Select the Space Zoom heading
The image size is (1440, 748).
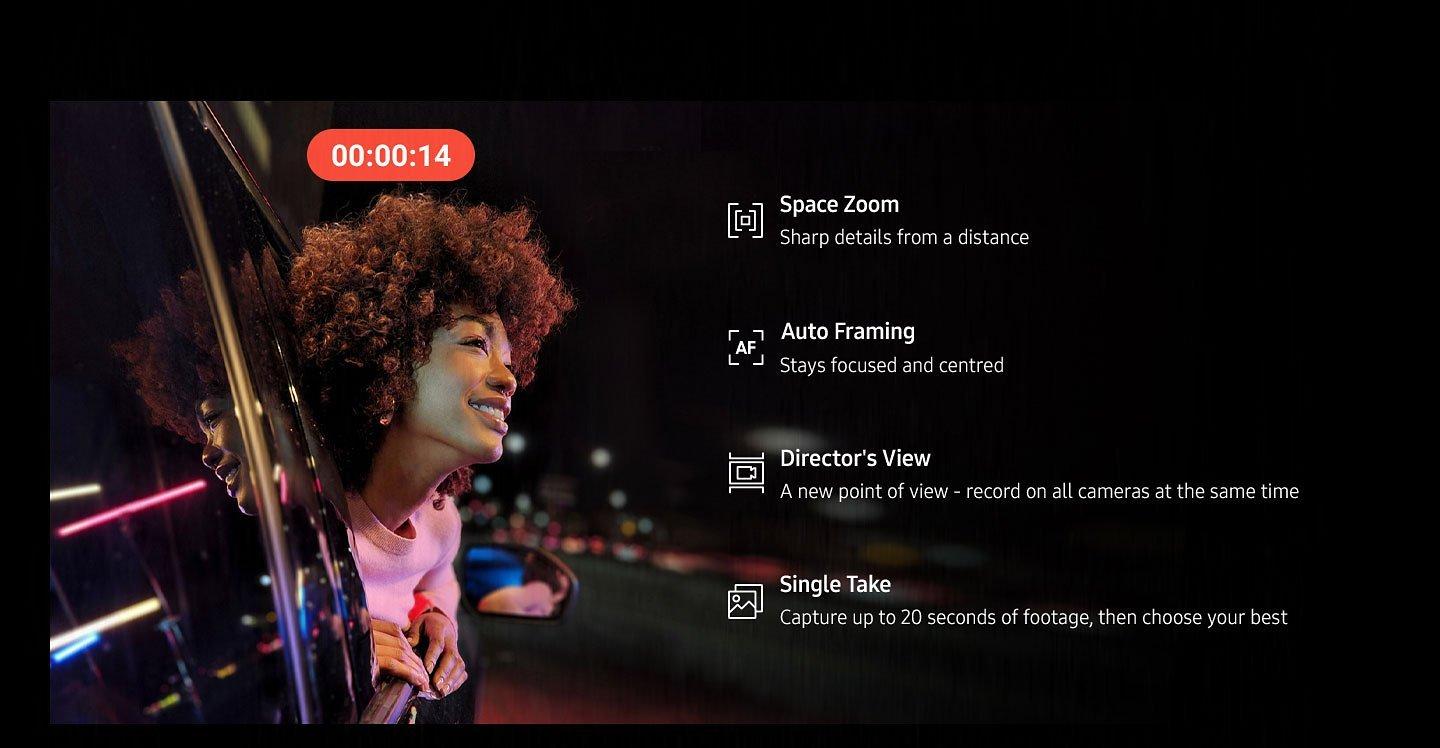[x=839, y=204]
